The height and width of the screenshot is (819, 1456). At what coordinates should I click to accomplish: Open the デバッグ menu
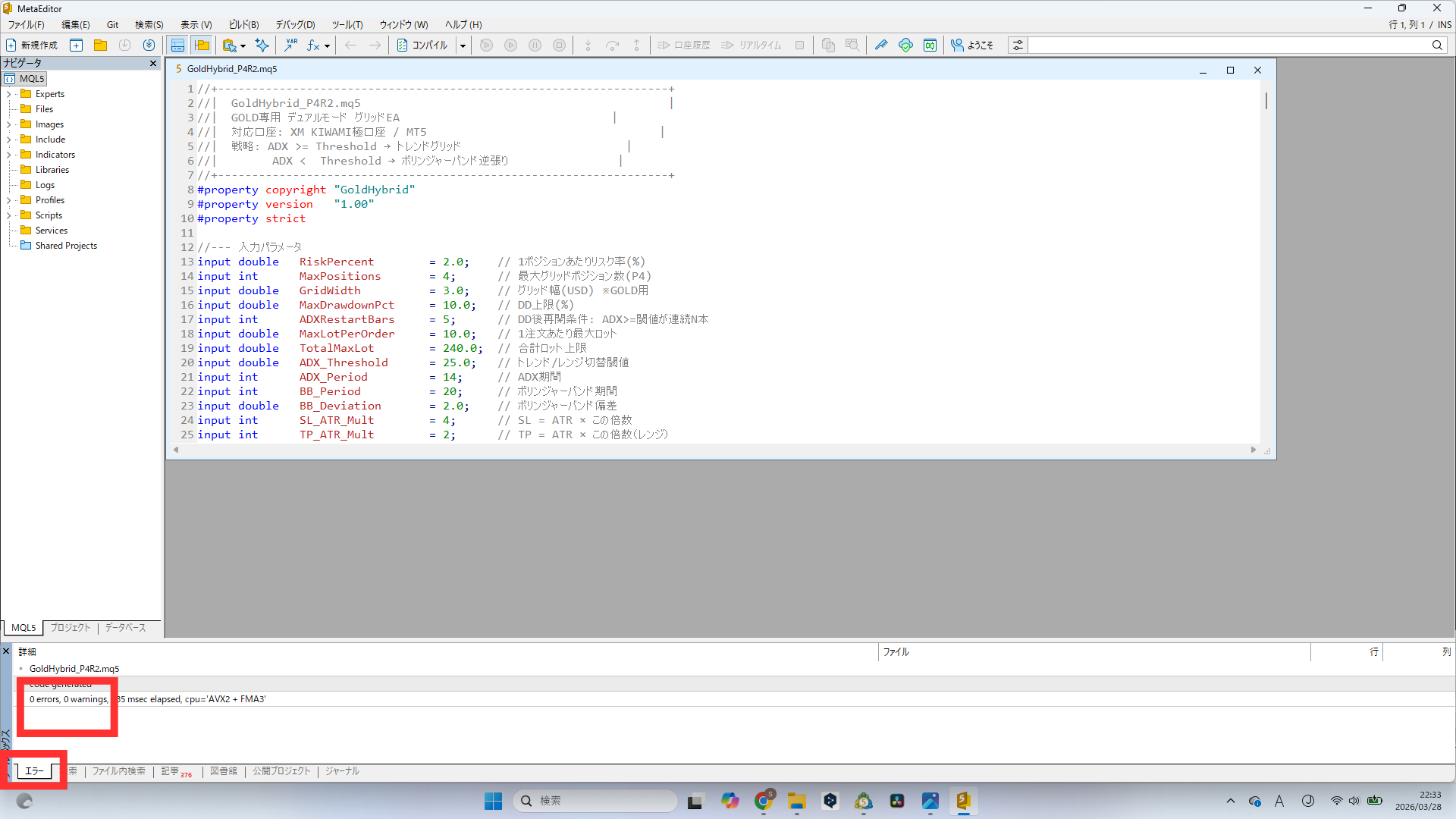pyautogui.click(x=294, y=24)
